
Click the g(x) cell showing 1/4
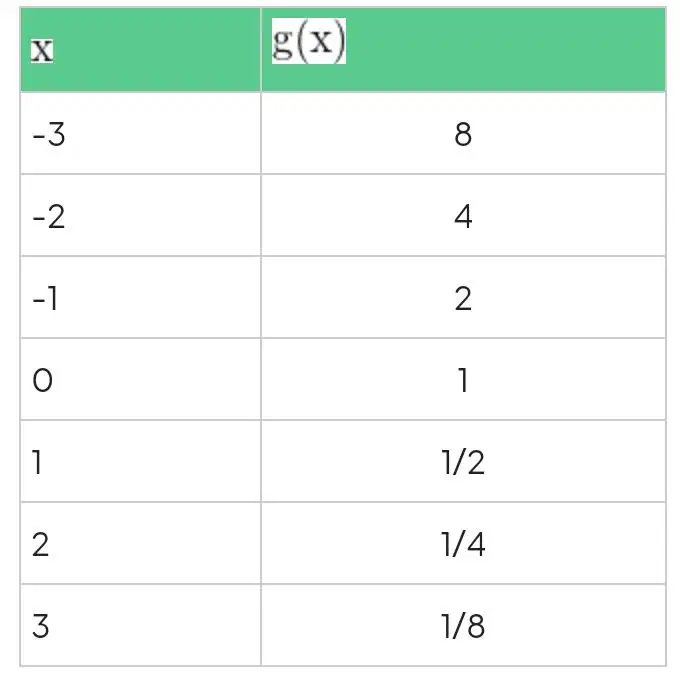[x=464, y=543]
